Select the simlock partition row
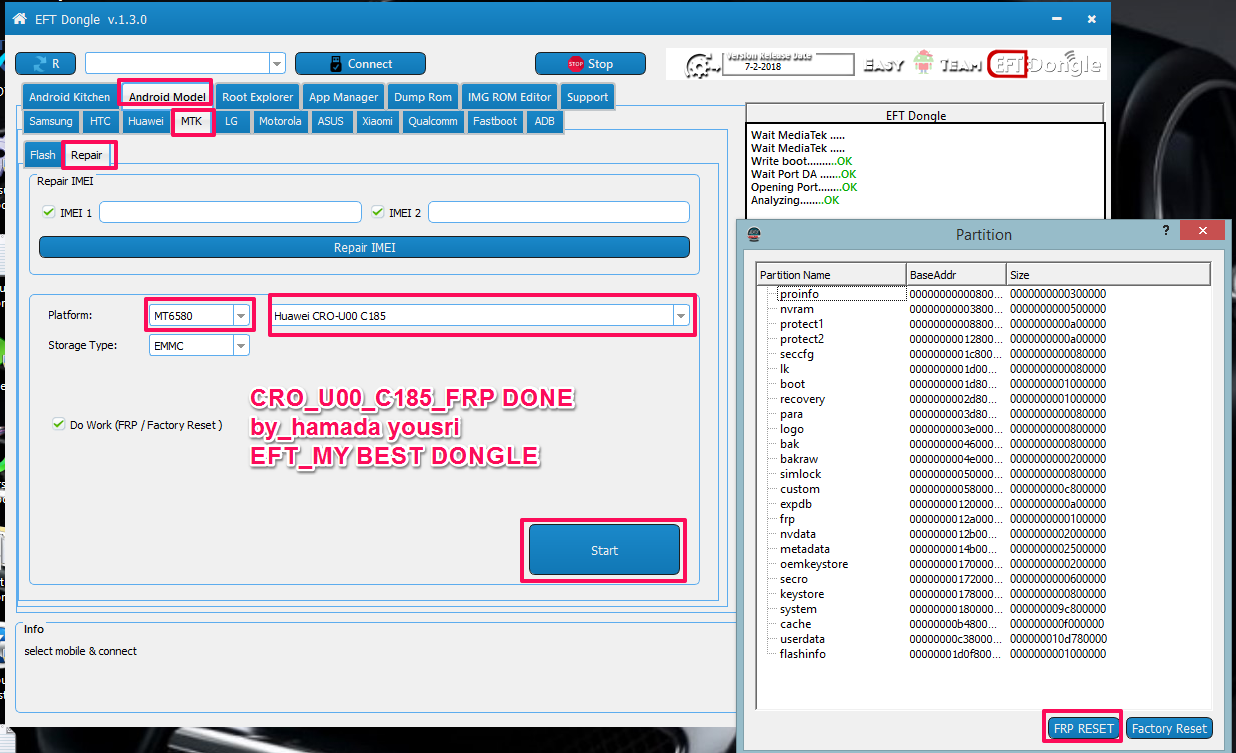 (x=983, y=474)
